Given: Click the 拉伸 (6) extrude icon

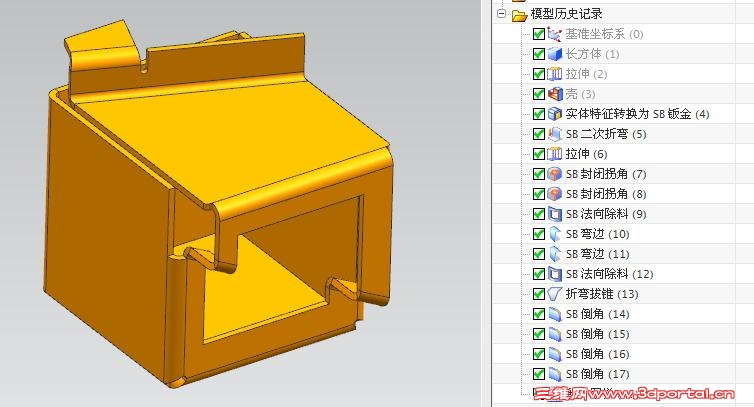Looking at the screenshot, I should [x=554, y=154].
